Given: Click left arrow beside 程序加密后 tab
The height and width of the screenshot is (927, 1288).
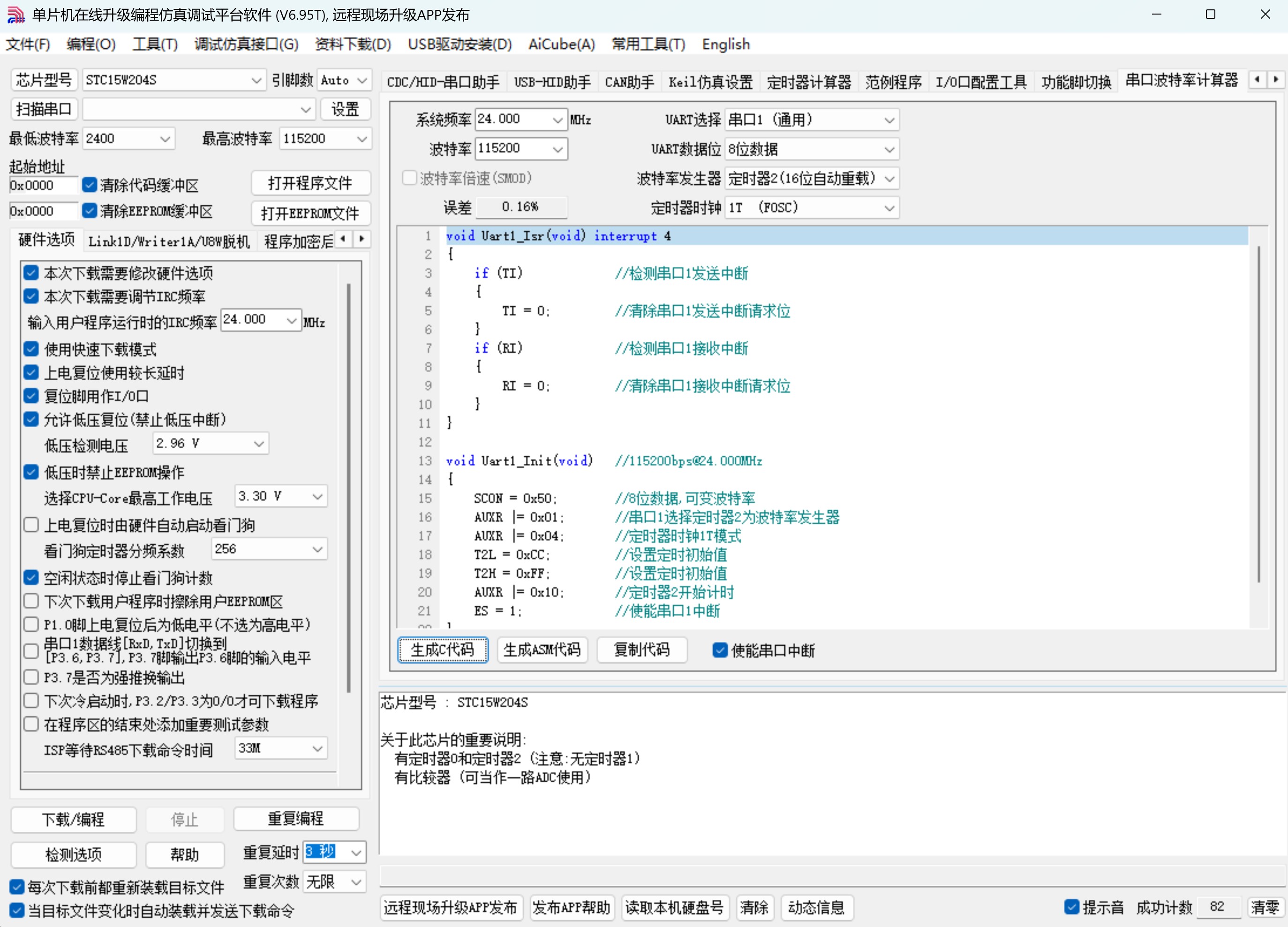Looking at the screenshot, I should click(x=343, y=239).
